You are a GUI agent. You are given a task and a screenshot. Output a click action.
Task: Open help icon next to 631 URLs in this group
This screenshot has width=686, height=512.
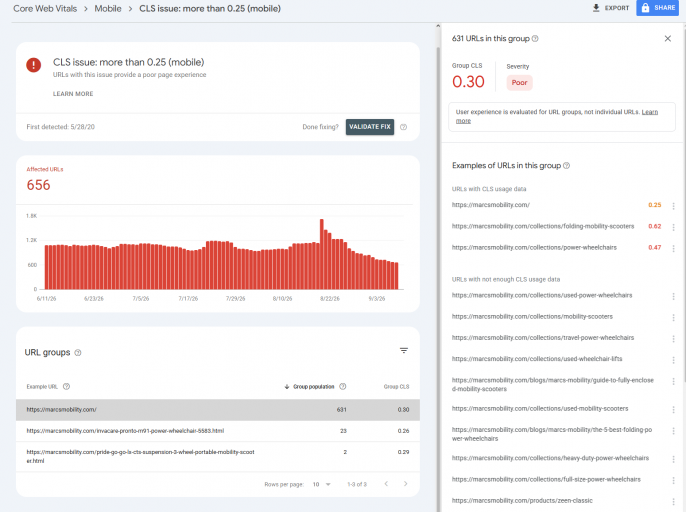click(535, 39)
